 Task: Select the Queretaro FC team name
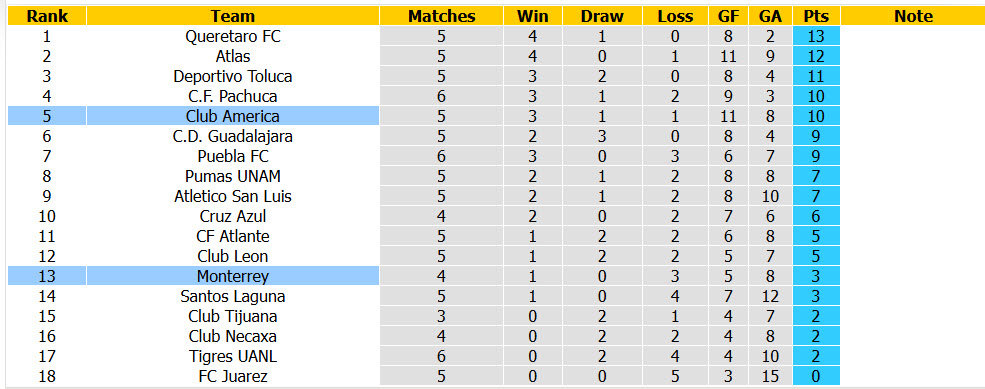click(233, 36)
